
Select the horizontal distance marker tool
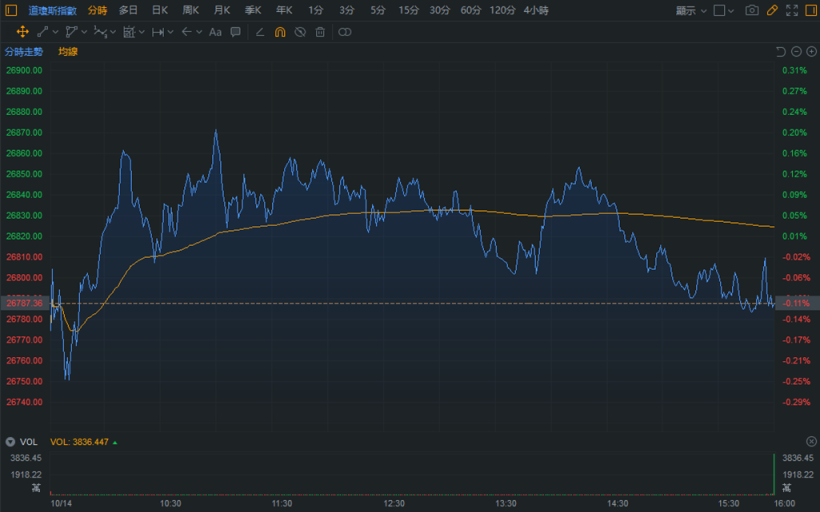(x=158, y=32)
